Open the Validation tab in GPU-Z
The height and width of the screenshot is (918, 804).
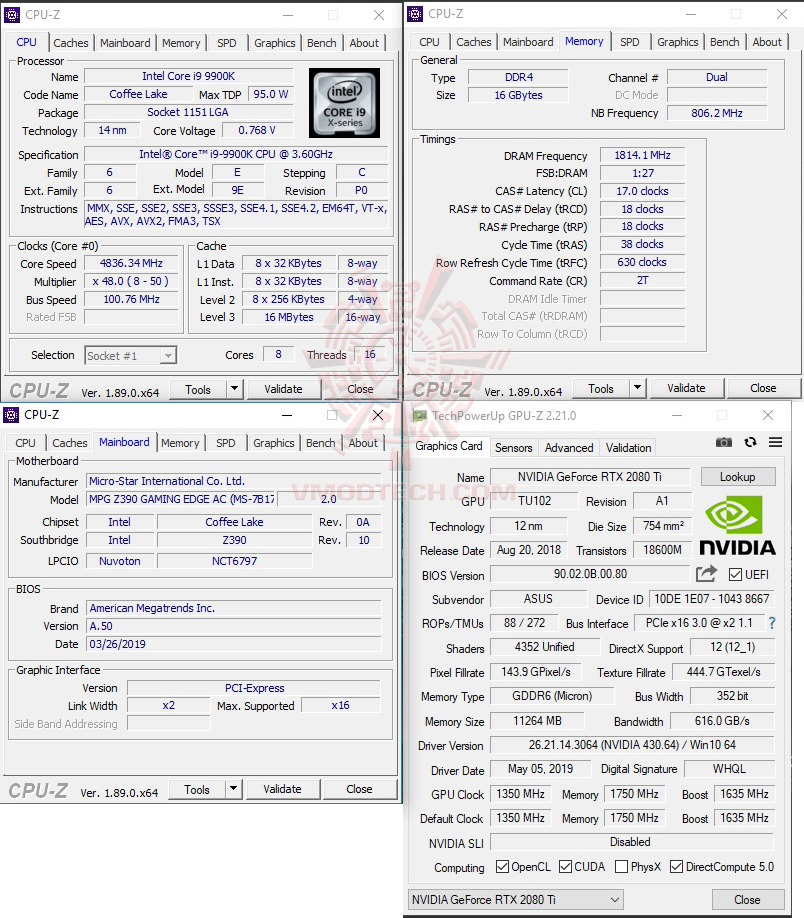tap(628, 448)
